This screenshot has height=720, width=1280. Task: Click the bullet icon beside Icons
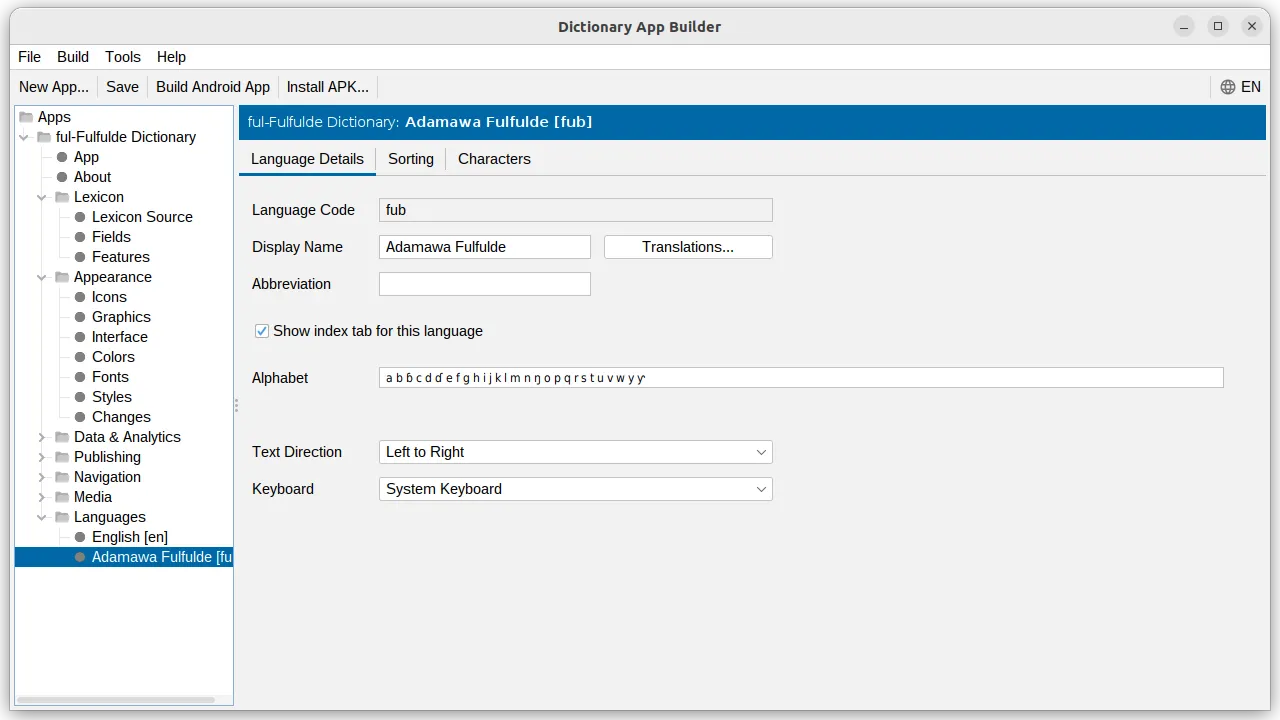tap(80, 297)
